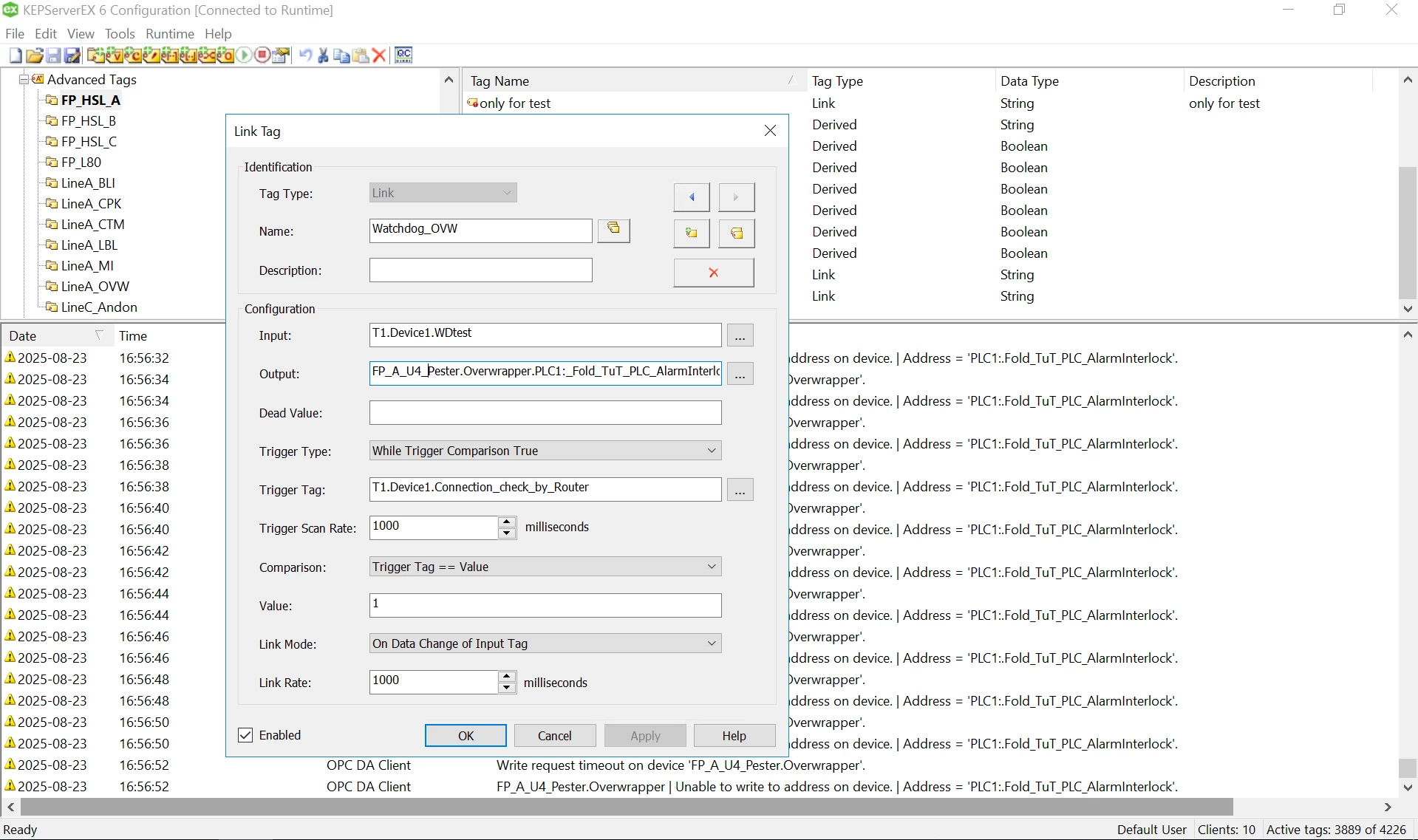Select LineC_Andon tag group in tree
Screen dimensions: 1418x840
pyautogui.click(x=99, y=307)
